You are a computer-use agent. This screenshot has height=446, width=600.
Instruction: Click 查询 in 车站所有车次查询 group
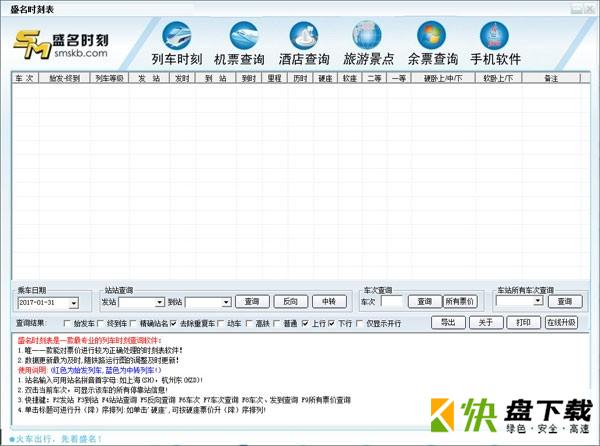point(565,302)
